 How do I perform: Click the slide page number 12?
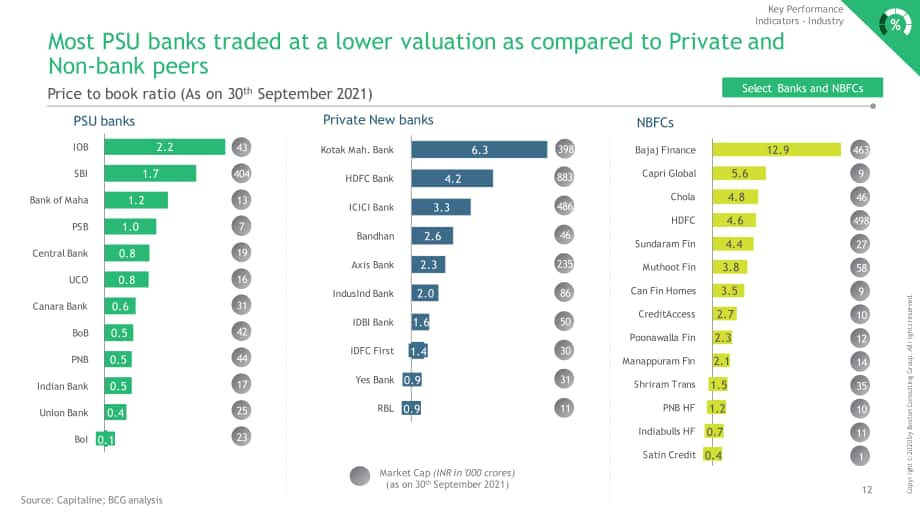pos(867,490)
